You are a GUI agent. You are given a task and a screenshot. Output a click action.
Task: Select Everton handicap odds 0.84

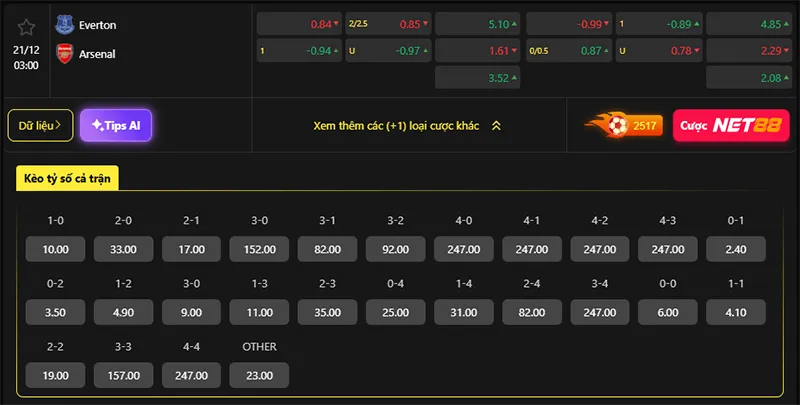click(x=298, y=24)
